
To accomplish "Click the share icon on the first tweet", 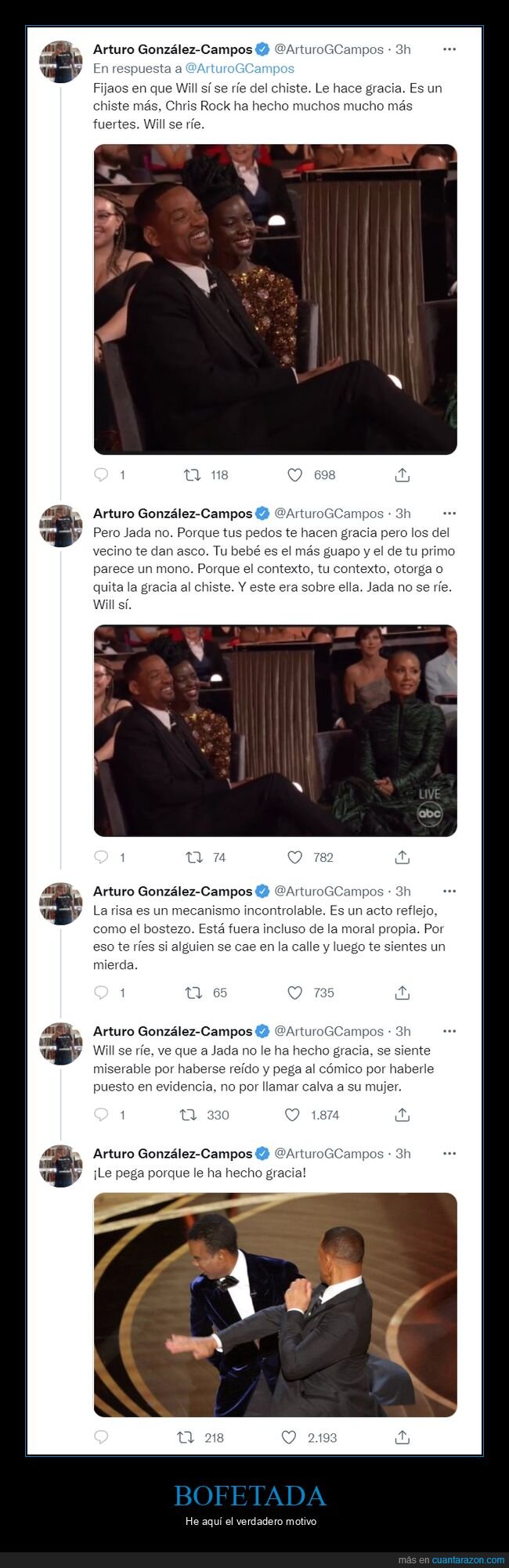I will pos(404,474).
